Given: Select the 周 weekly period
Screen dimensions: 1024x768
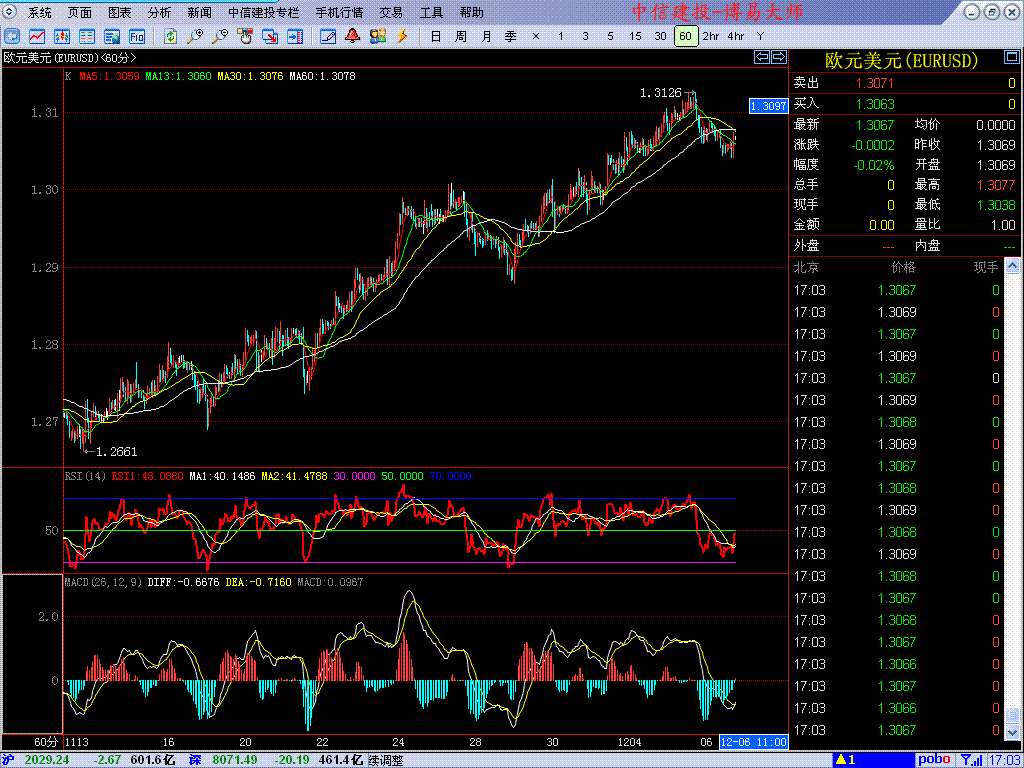Looking at the screenshot, I should coord(460,37).
